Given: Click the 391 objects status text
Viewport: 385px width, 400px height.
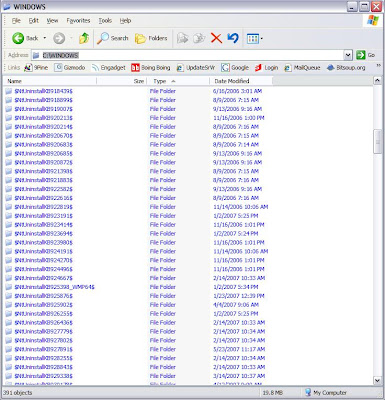Looking at the screenshot, I should (18, 393).
